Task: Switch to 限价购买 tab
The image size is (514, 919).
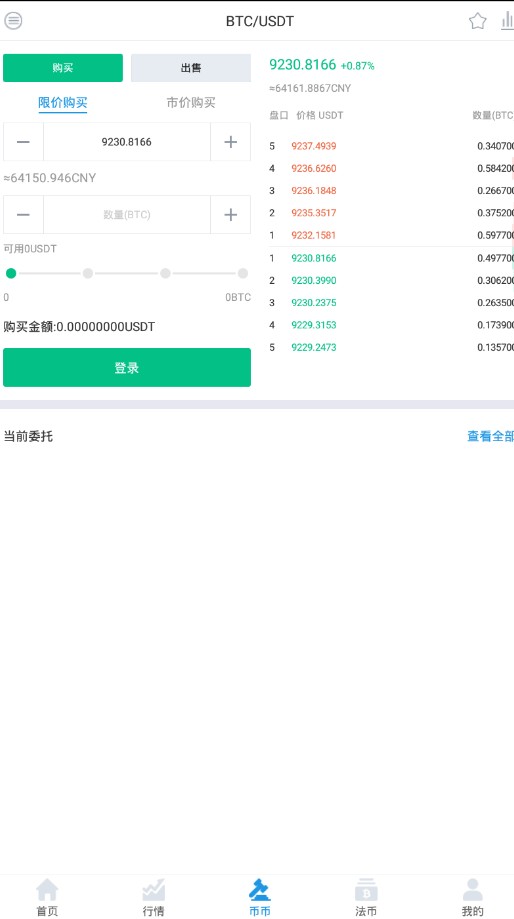Action: click(63, 103)
